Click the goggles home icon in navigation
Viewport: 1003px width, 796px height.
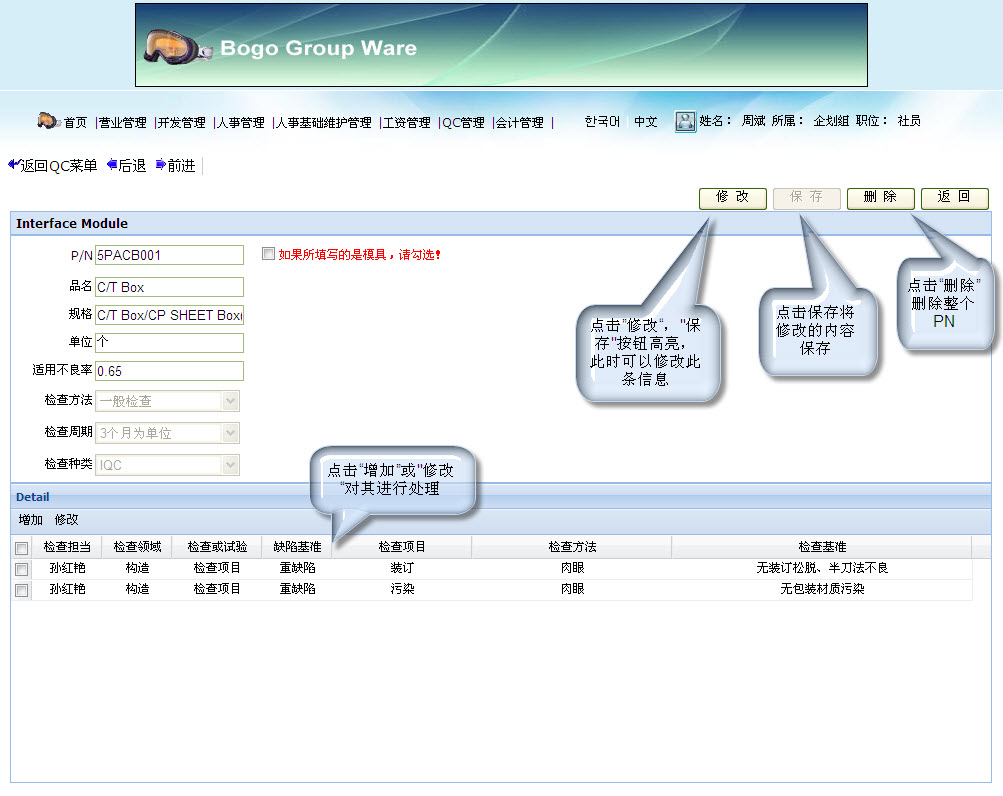pyautogui.click(x=49, y=121)
